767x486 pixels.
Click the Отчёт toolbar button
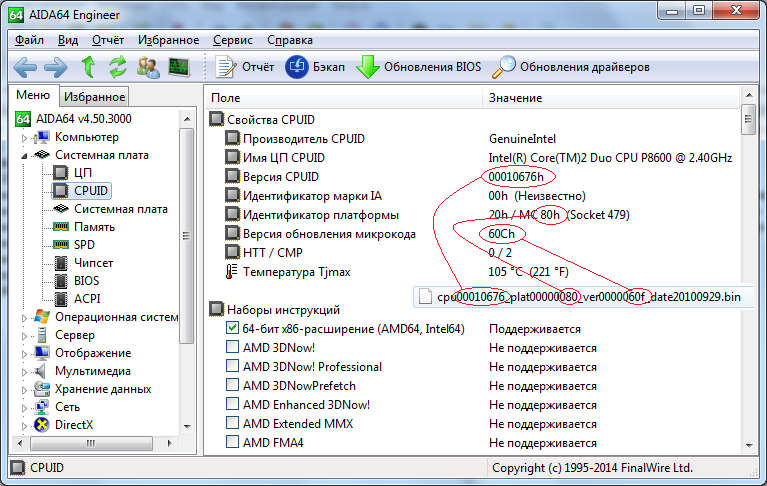[x=245, y=67]
